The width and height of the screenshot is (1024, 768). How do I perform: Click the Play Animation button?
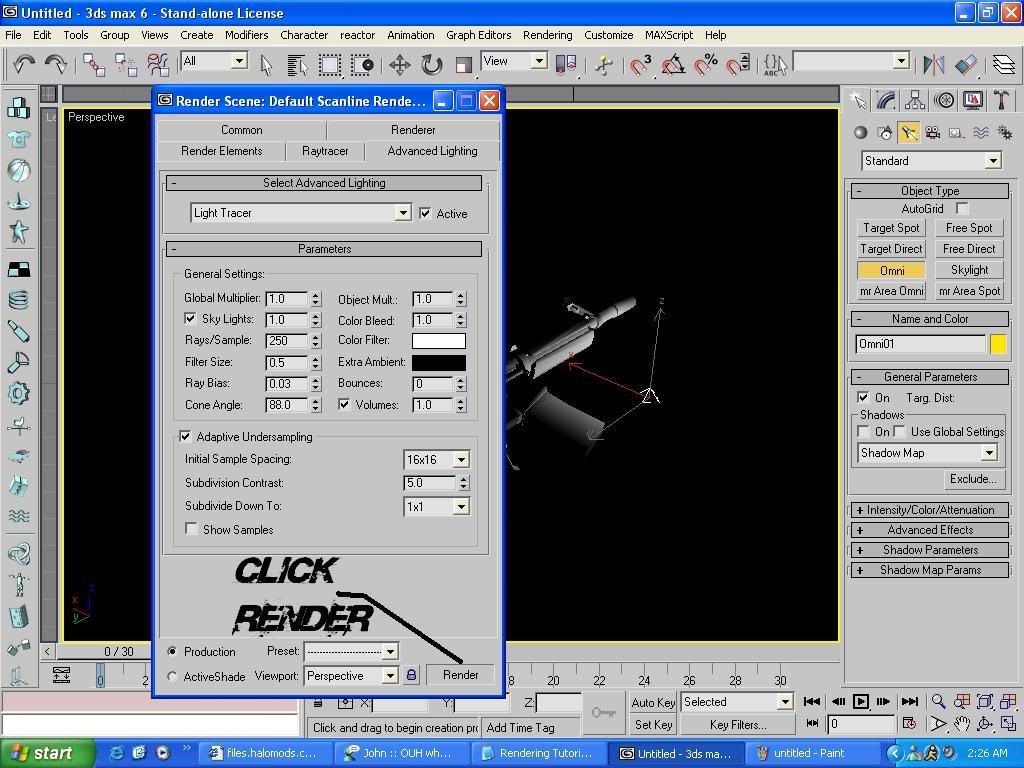[x=861, y=701]
